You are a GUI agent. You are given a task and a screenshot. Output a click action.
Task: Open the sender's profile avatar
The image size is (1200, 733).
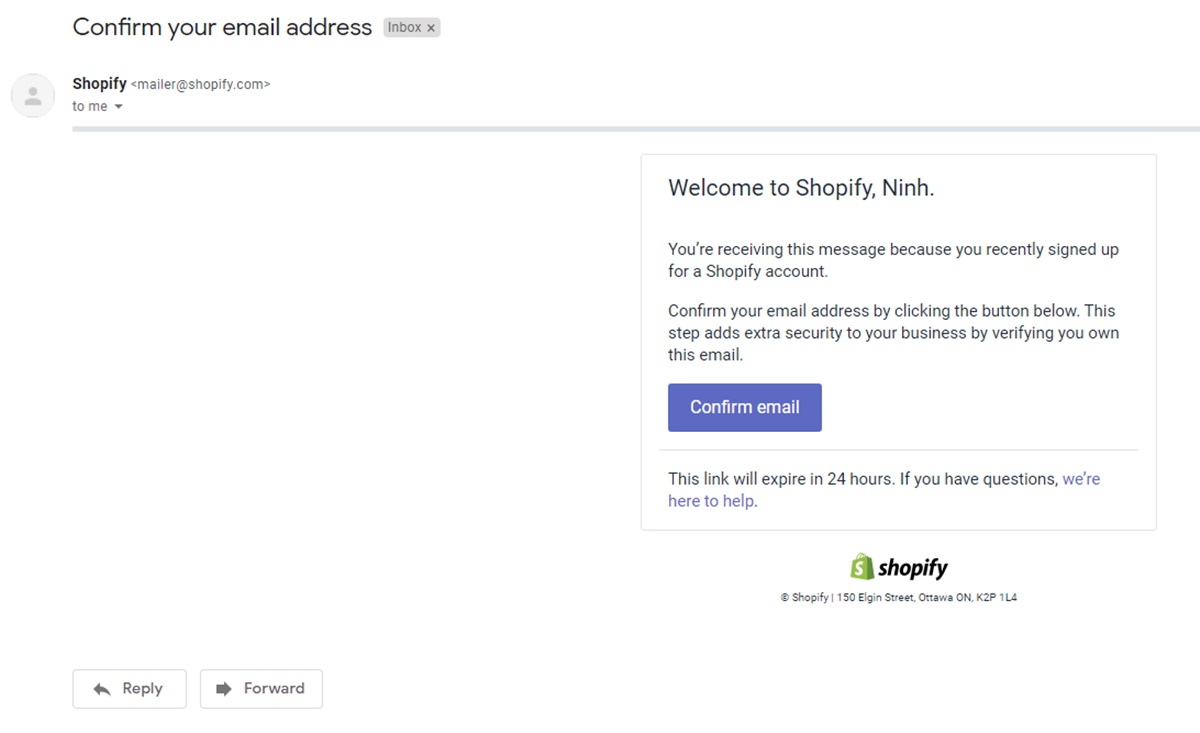(x=33, y=96)
